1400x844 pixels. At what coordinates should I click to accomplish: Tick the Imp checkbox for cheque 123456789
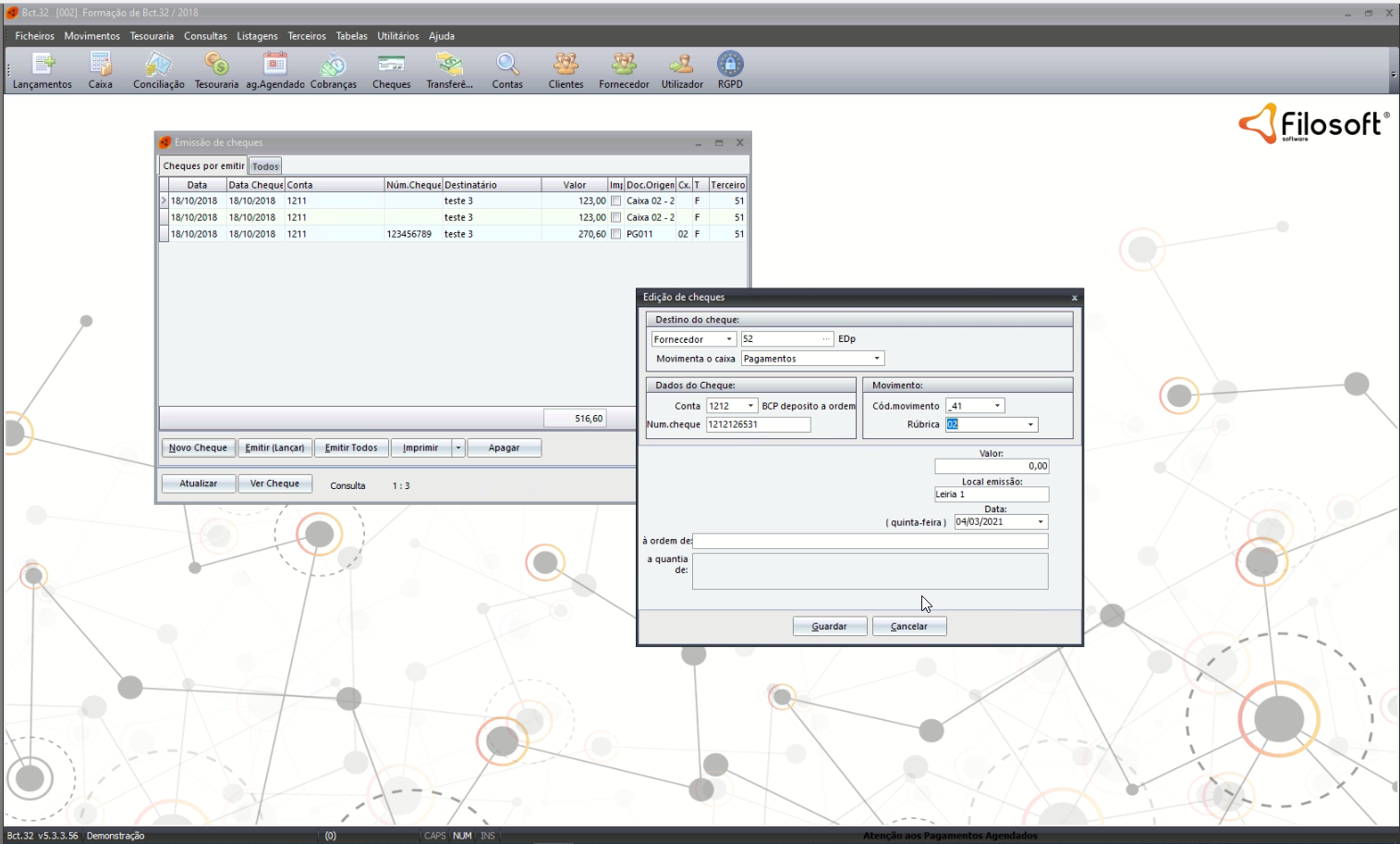[x=615, y=234]
